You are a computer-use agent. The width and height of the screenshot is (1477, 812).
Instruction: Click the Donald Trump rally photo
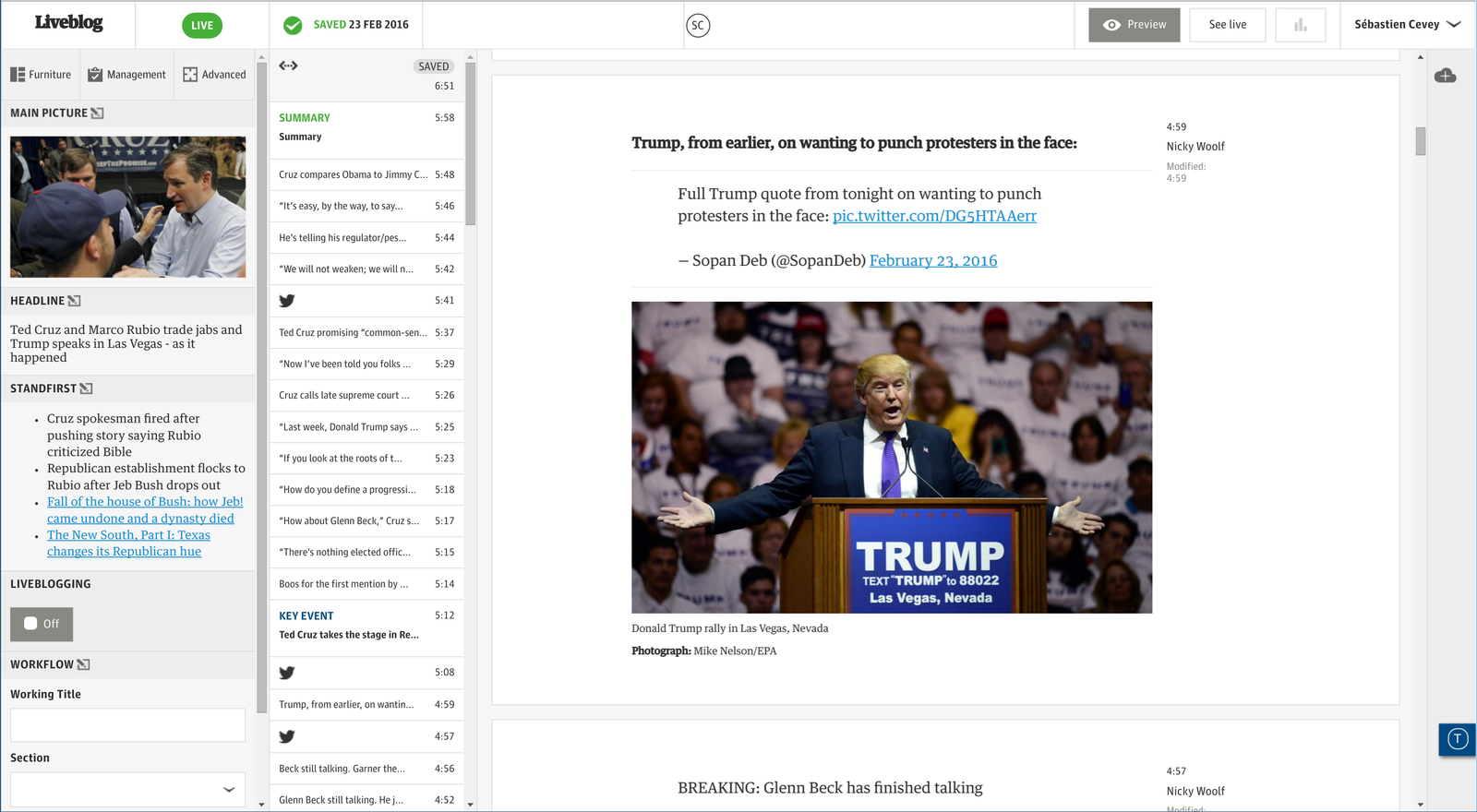pyautogui.click(x=892, y=458)
